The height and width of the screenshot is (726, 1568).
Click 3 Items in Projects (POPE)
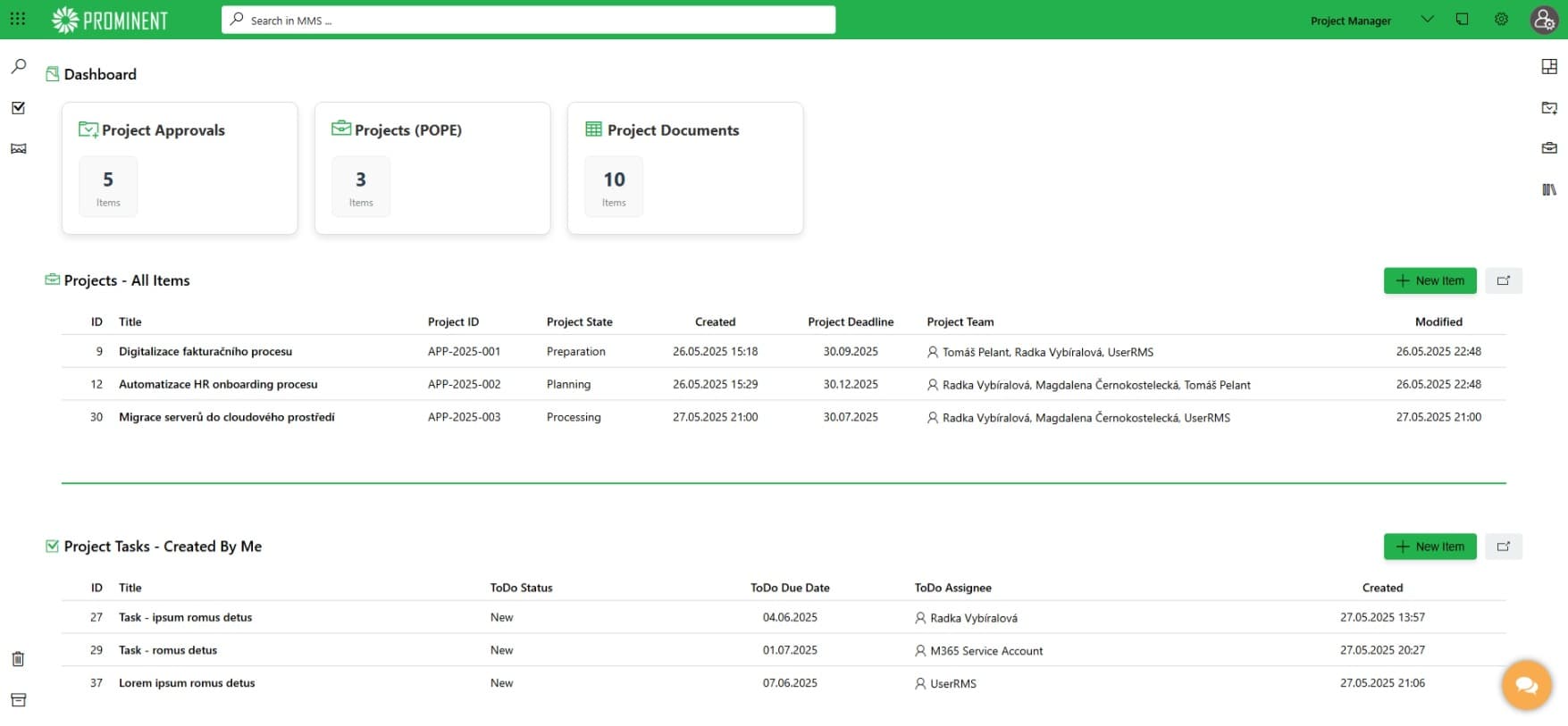[x=361, y=187]
